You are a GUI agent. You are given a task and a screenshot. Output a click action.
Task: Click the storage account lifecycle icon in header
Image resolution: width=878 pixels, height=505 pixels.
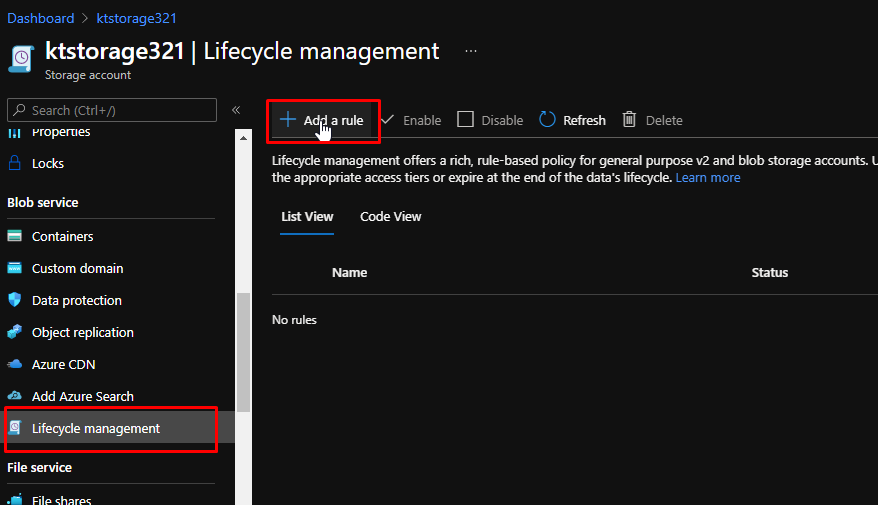(21, 58)
